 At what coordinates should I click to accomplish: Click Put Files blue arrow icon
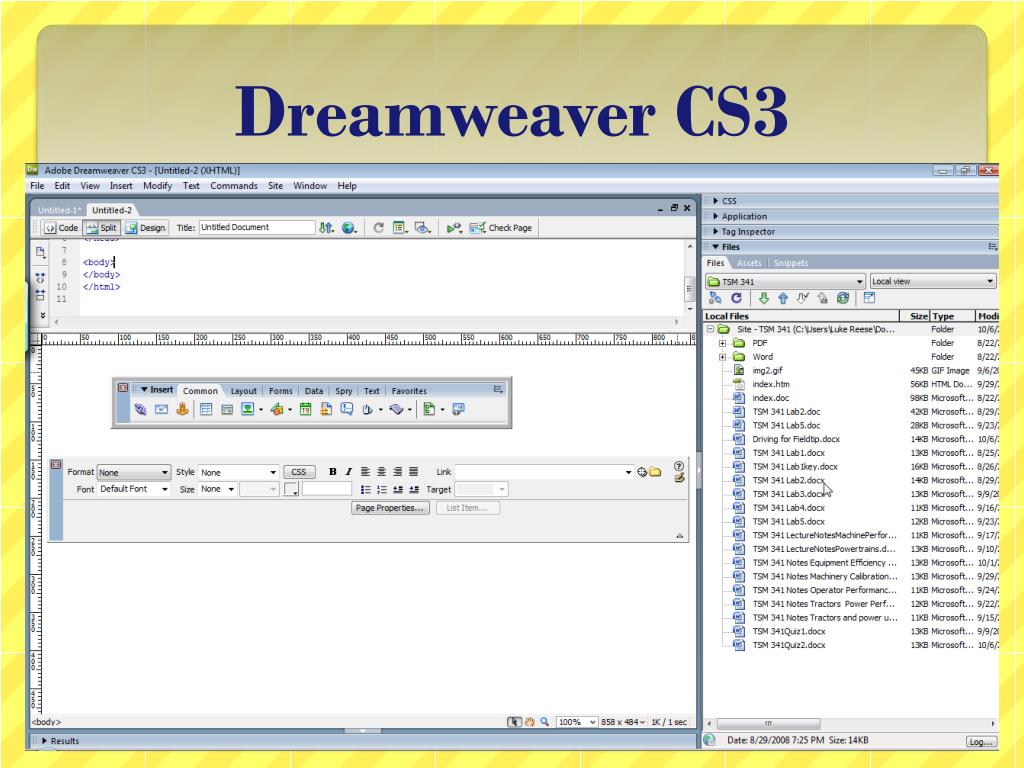click(783, 298)
